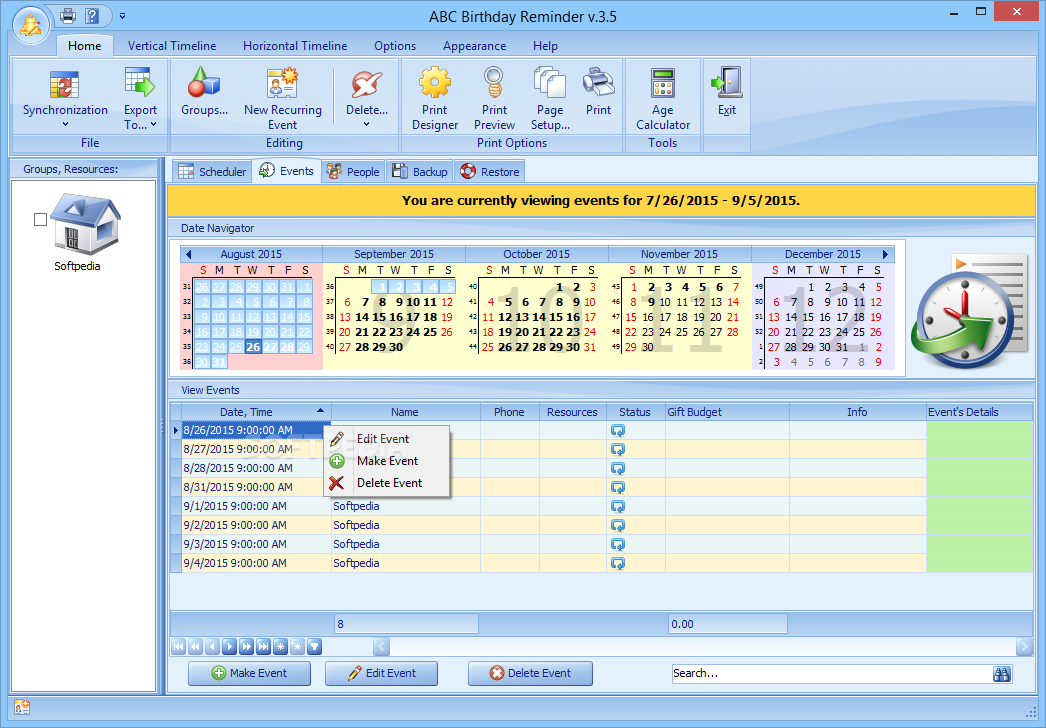The width and height of the screenshot is (1046, 728).
Task: Open the Help ribbon tab
Action: point(545,46)
